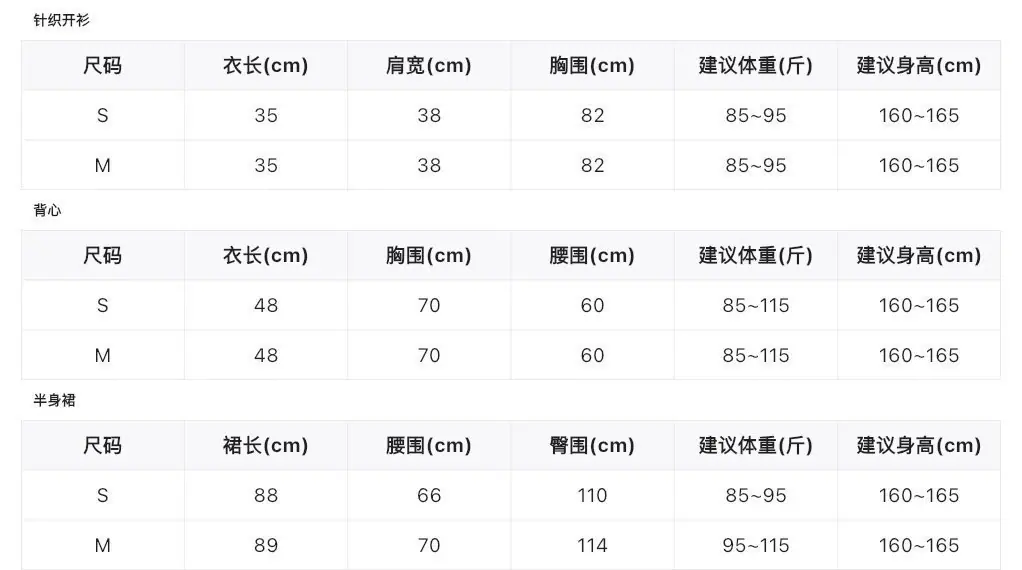Select the 裙长(cm) column header

(265, 446)
